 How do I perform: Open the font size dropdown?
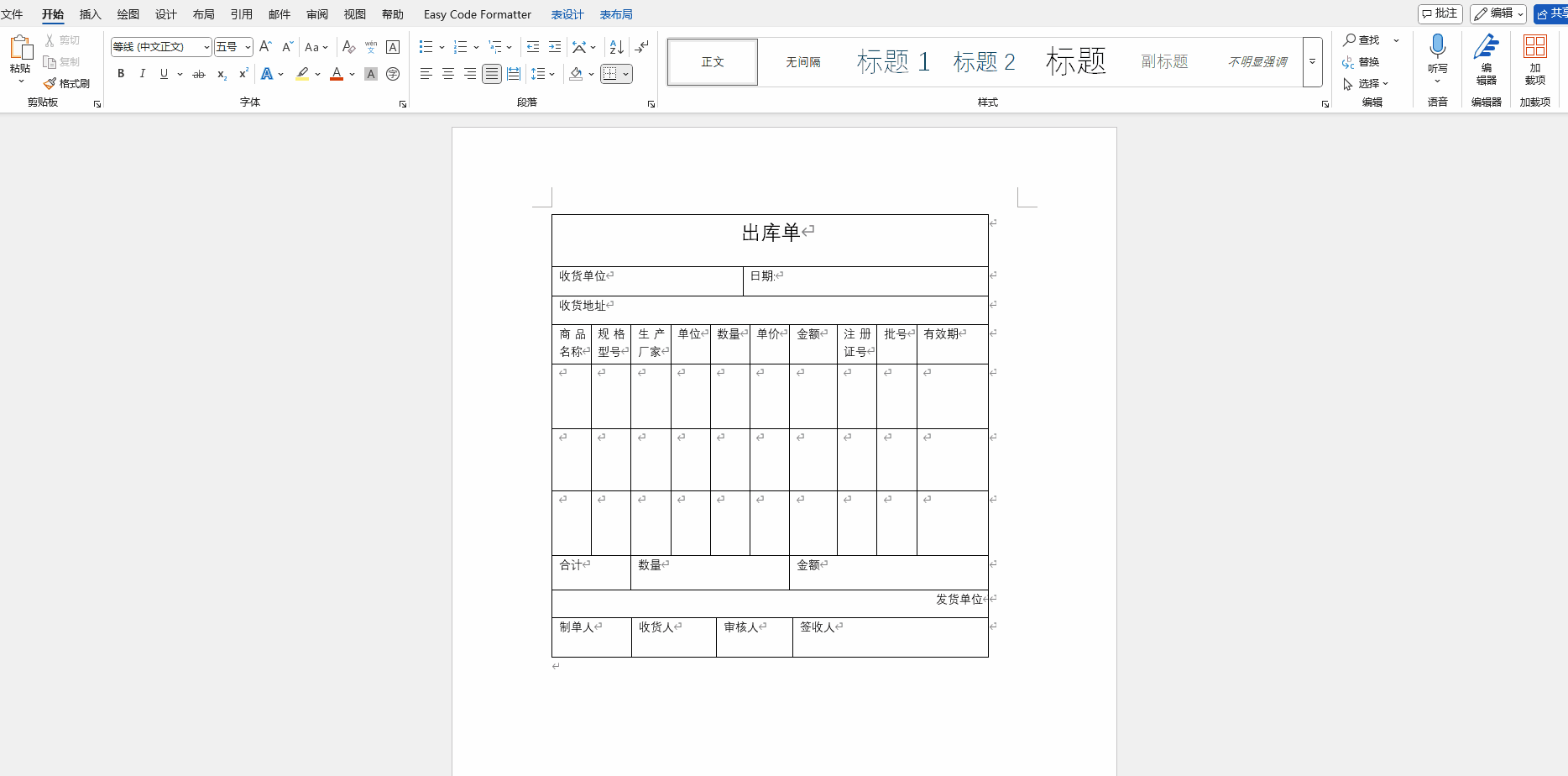click(x=248, y=47)
